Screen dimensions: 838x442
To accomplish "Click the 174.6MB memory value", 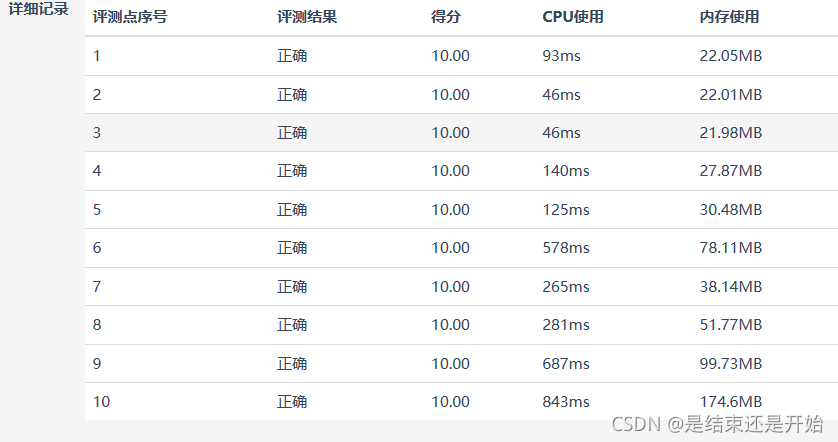I will click(x=731, y=401).
